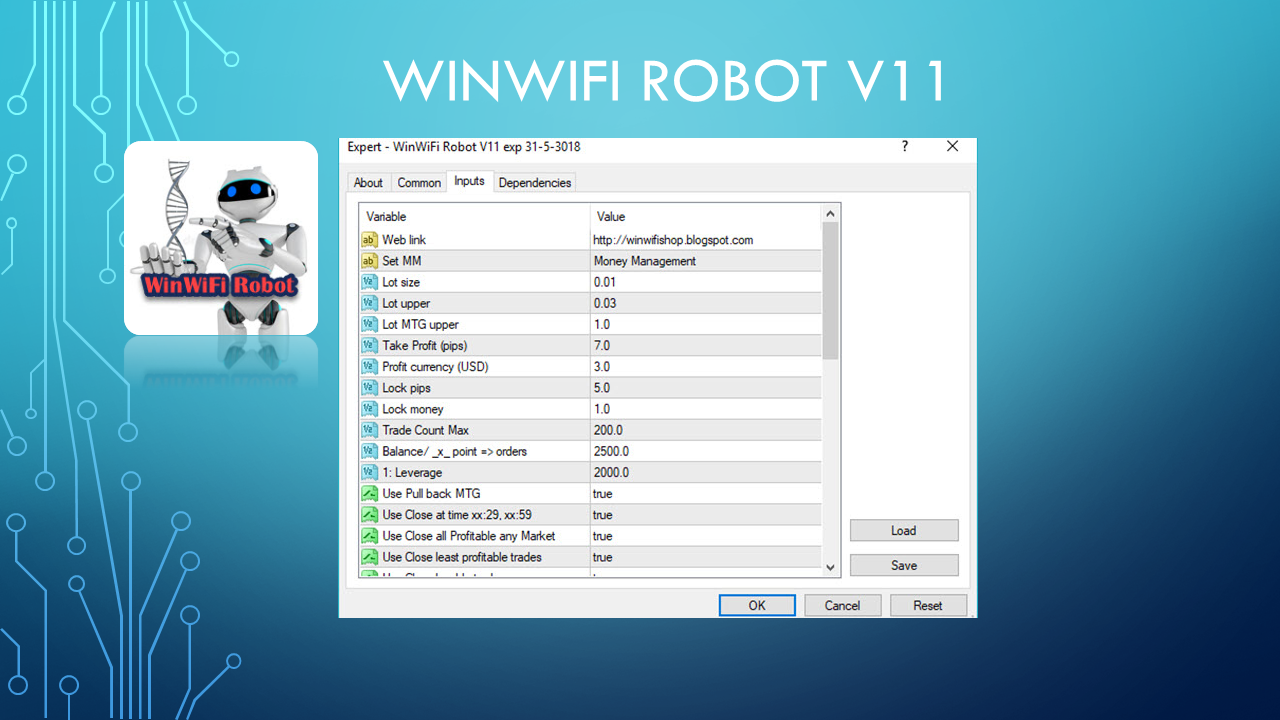Select the http://winwifishop.blogspot.com value

pos(673,240)
